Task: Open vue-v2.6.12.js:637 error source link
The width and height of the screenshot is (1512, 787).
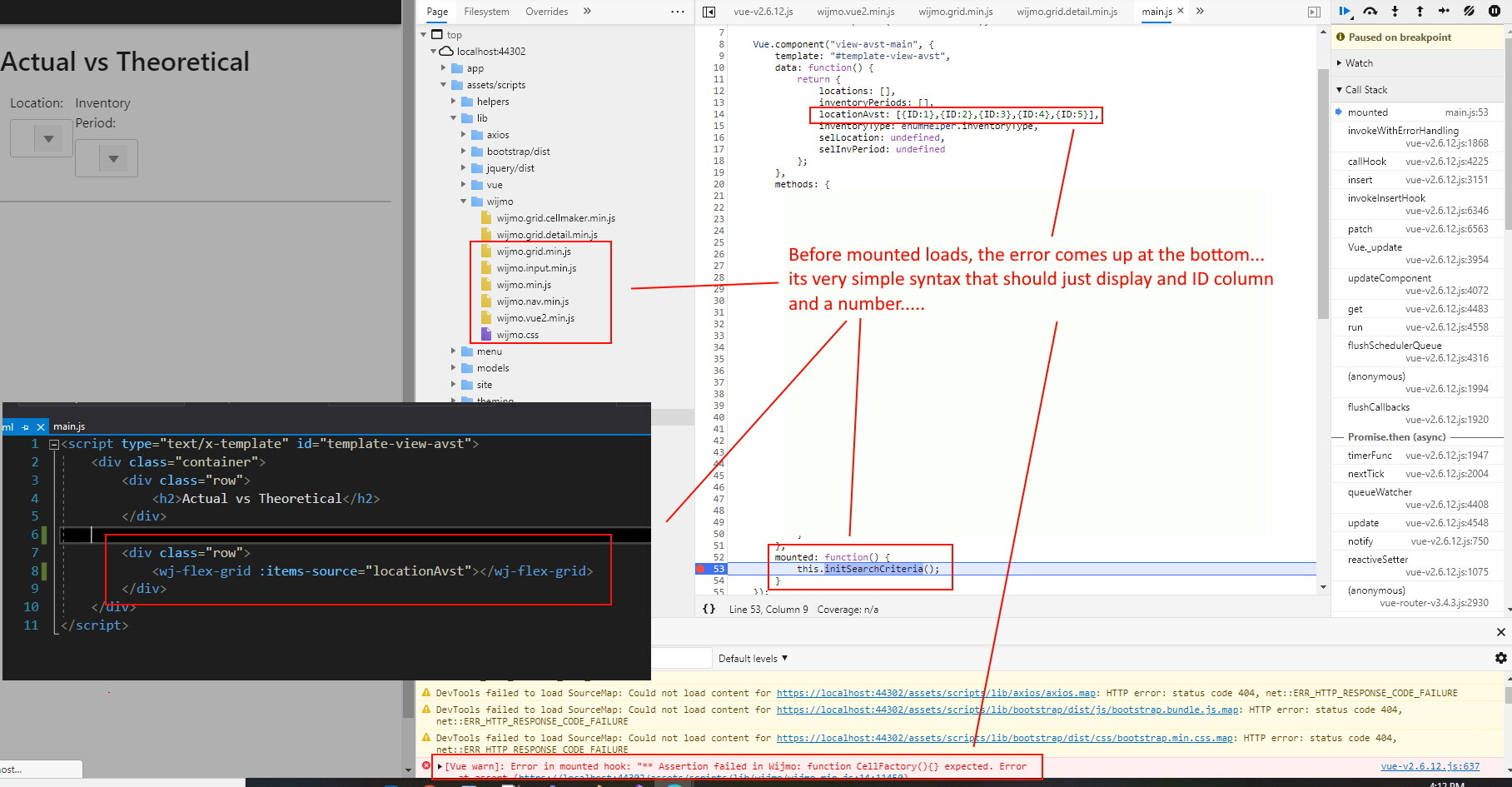Action: coord(1430,766)
